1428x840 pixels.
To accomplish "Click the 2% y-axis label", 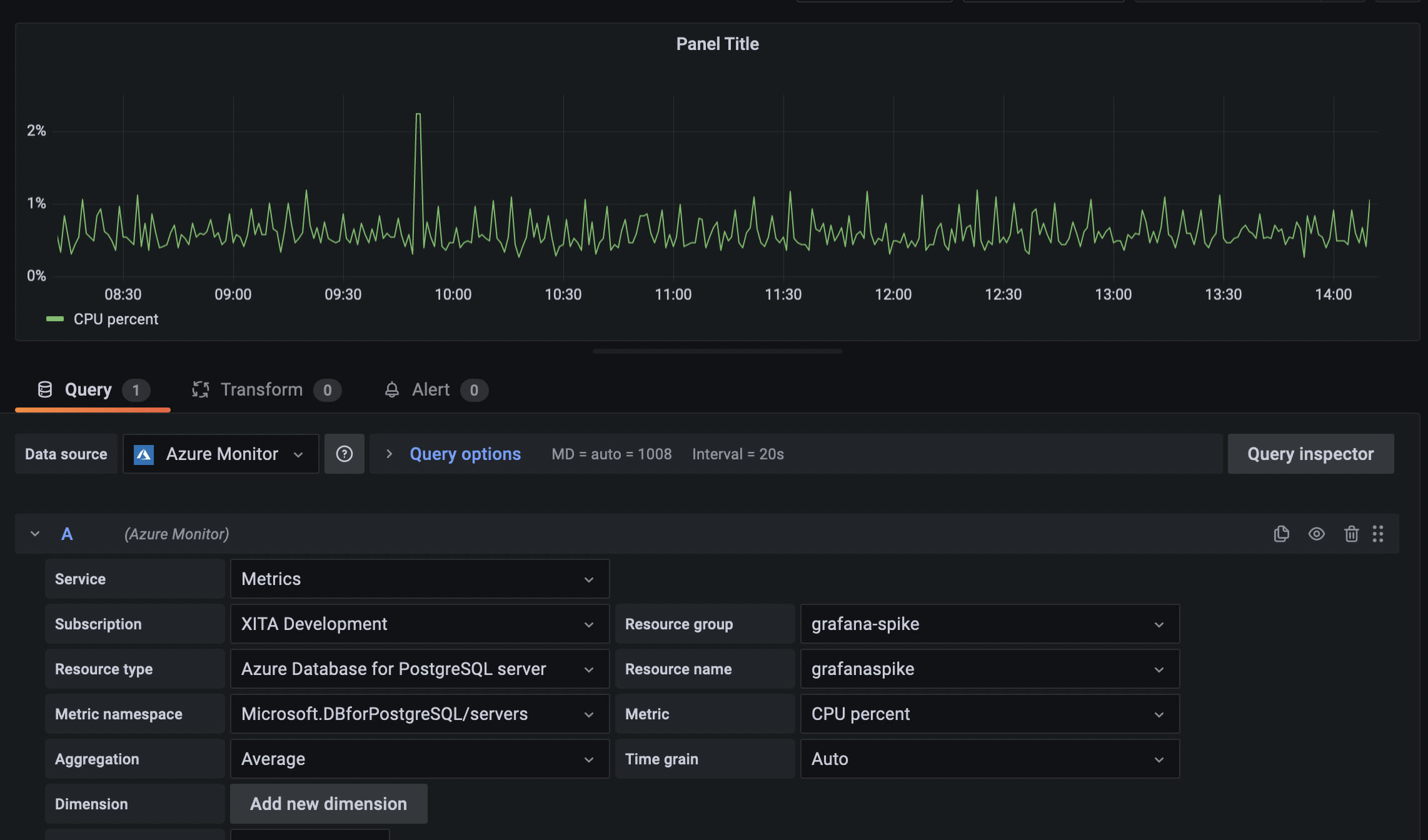I will (x=36, y=131).
